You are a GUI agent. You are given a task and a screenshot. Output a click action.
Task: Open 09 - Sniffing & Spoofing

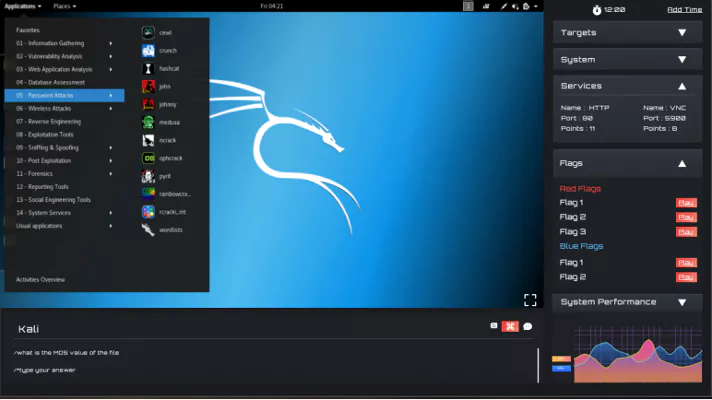64,148
